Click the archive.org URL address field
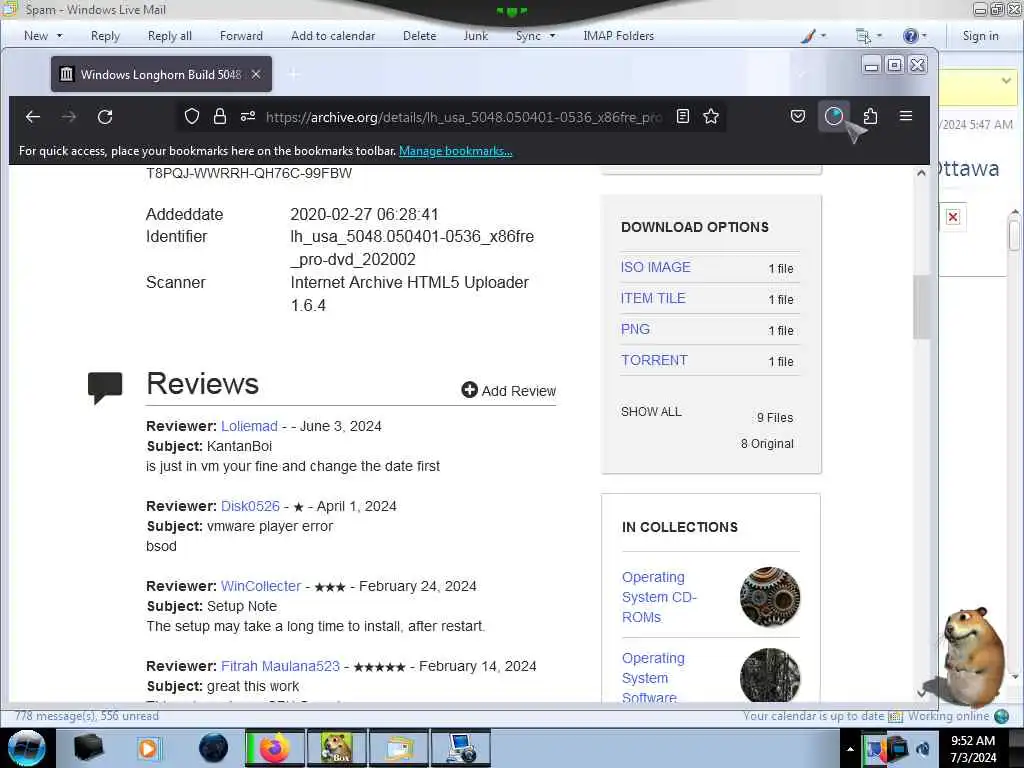The height and width of the screenshot is (768, 1024). (463, 117)
